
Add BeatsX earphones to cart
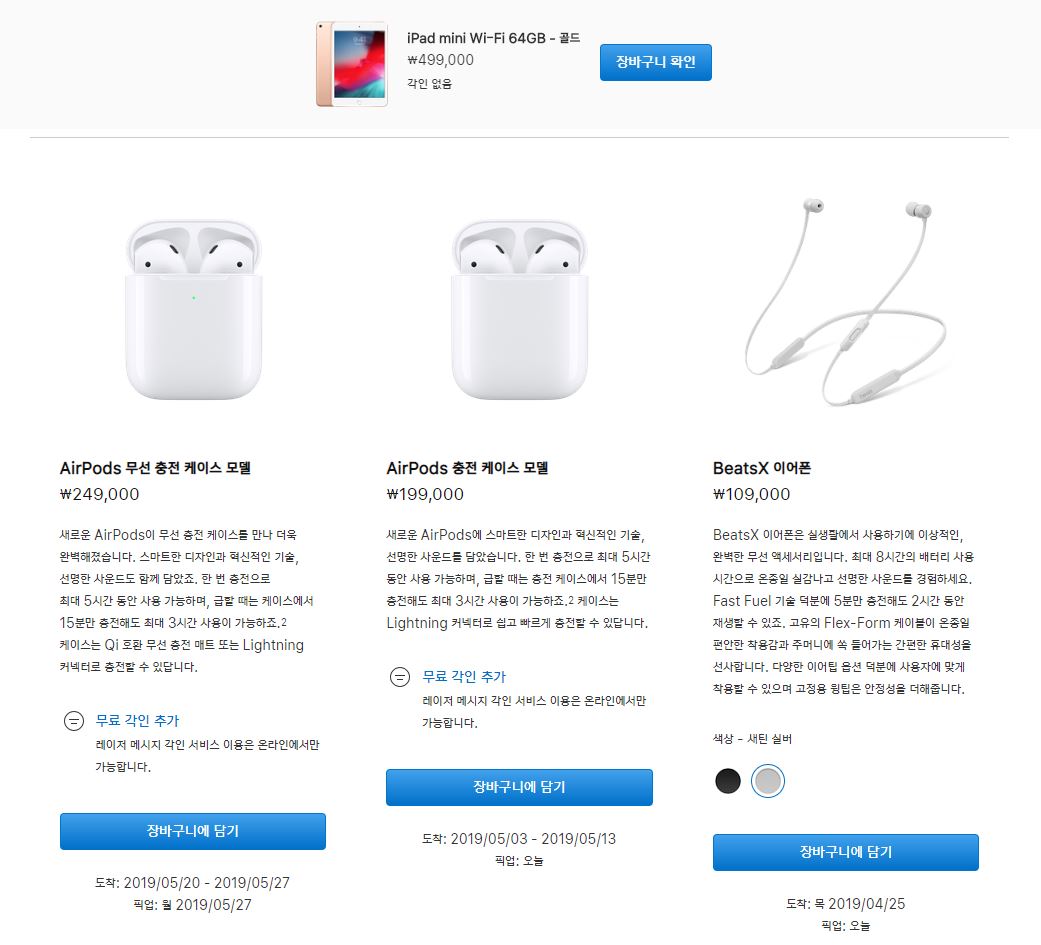(x=845, y=852)
